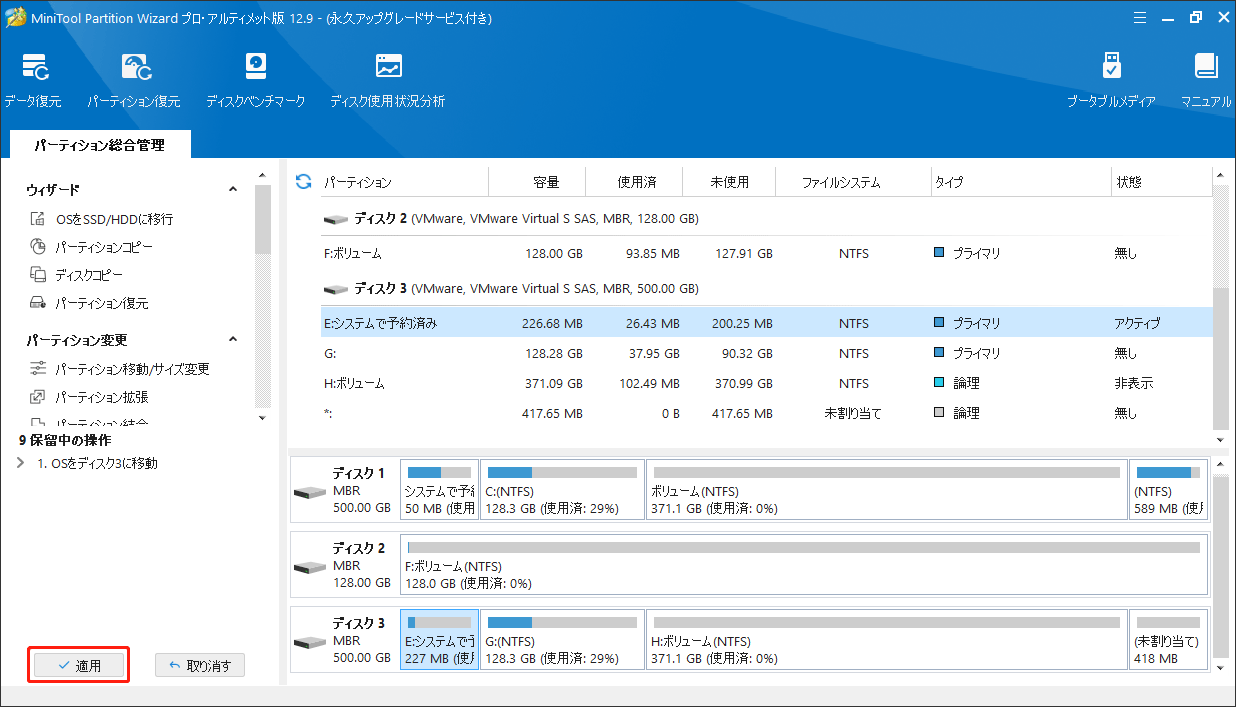
Task: Click the 128.28 GB capacity cell of G:
Action: point(552,354)
